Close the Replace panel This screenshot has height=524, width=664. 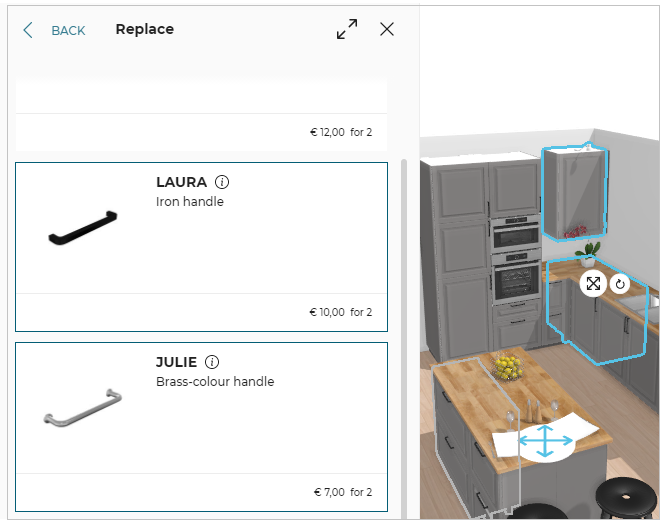click(x=387, y=29)
